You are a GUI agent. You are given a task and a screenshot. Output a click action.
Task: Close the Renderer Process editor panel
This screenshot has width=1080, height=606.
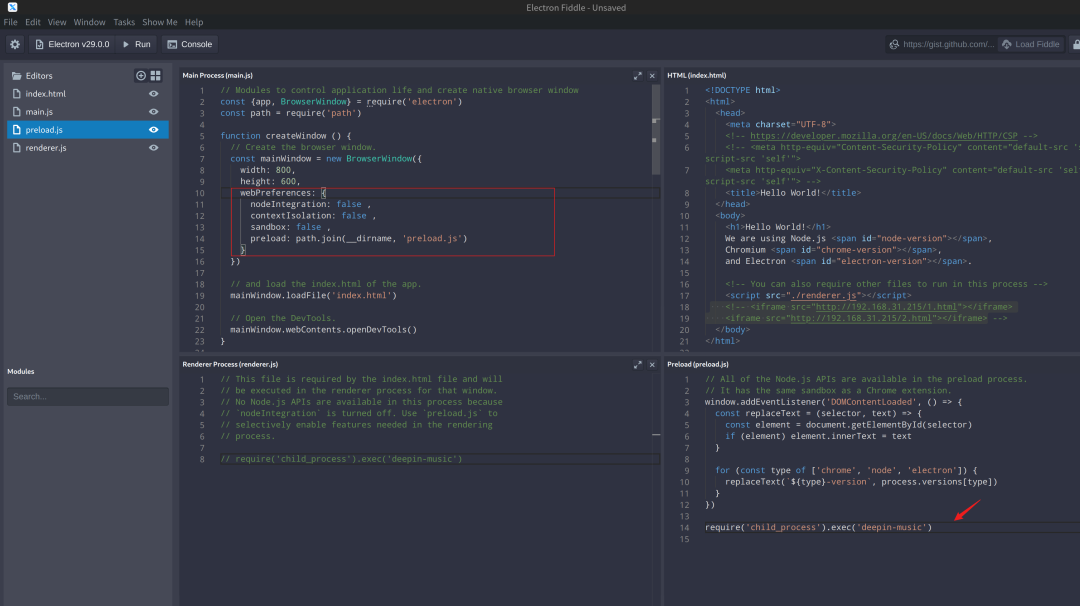coord(653,365)
